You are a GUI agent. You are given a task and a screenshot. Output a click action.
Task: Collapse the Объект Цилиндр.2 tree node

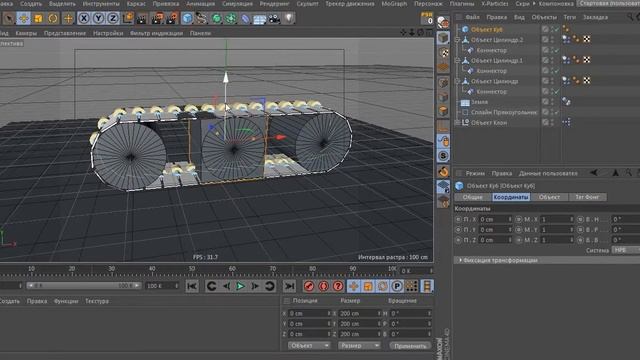[x=458, y=40]
